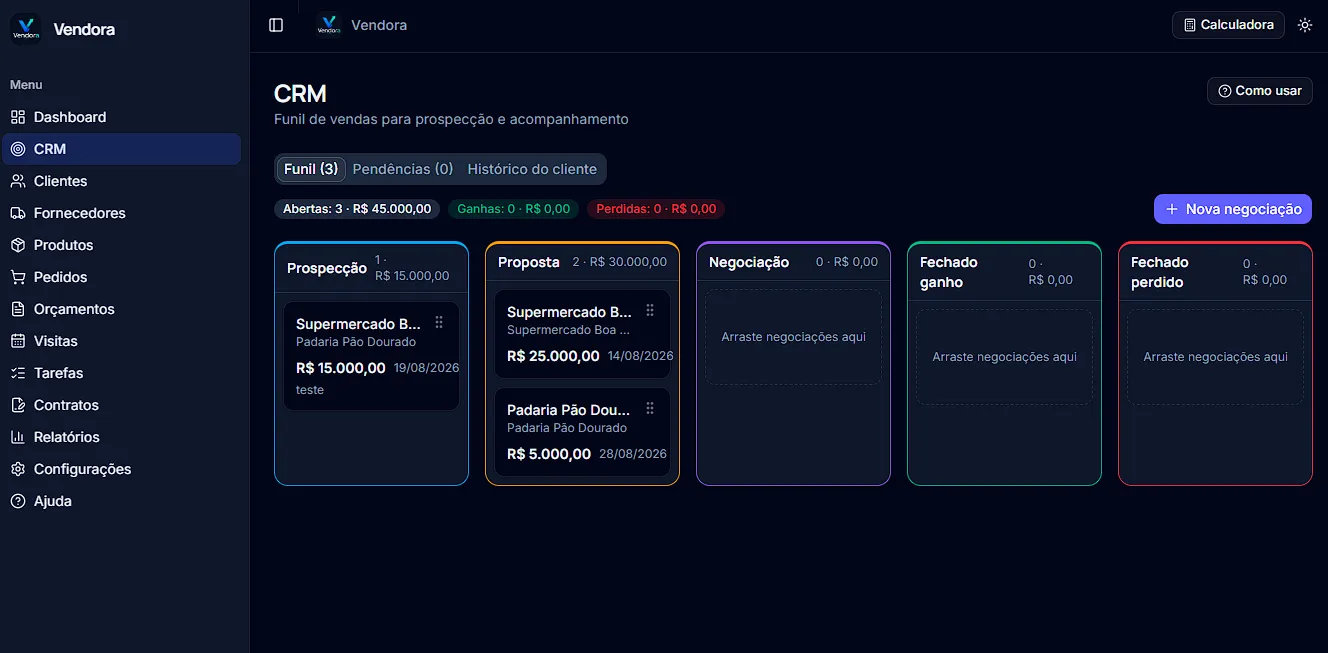Click the 28/08/2026 date
Viewport: 1328px width, 653px height.
[633, 454]
